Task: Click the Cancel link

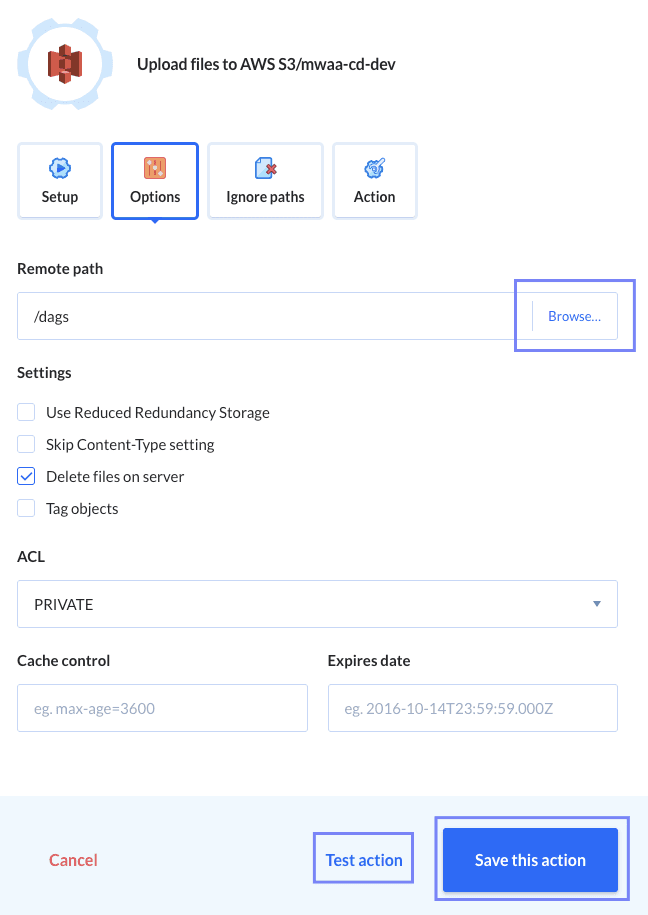Action: pyautogui.click(x=73, y=859)
